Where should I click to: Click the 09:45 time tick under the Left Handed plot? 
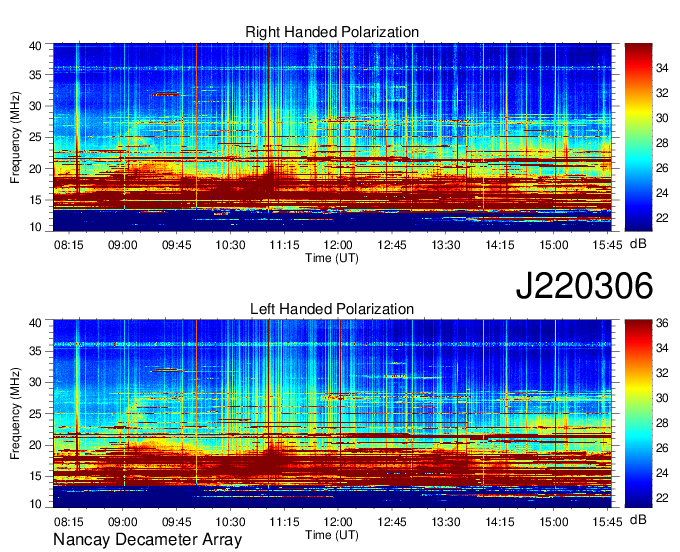pos(177,522)
